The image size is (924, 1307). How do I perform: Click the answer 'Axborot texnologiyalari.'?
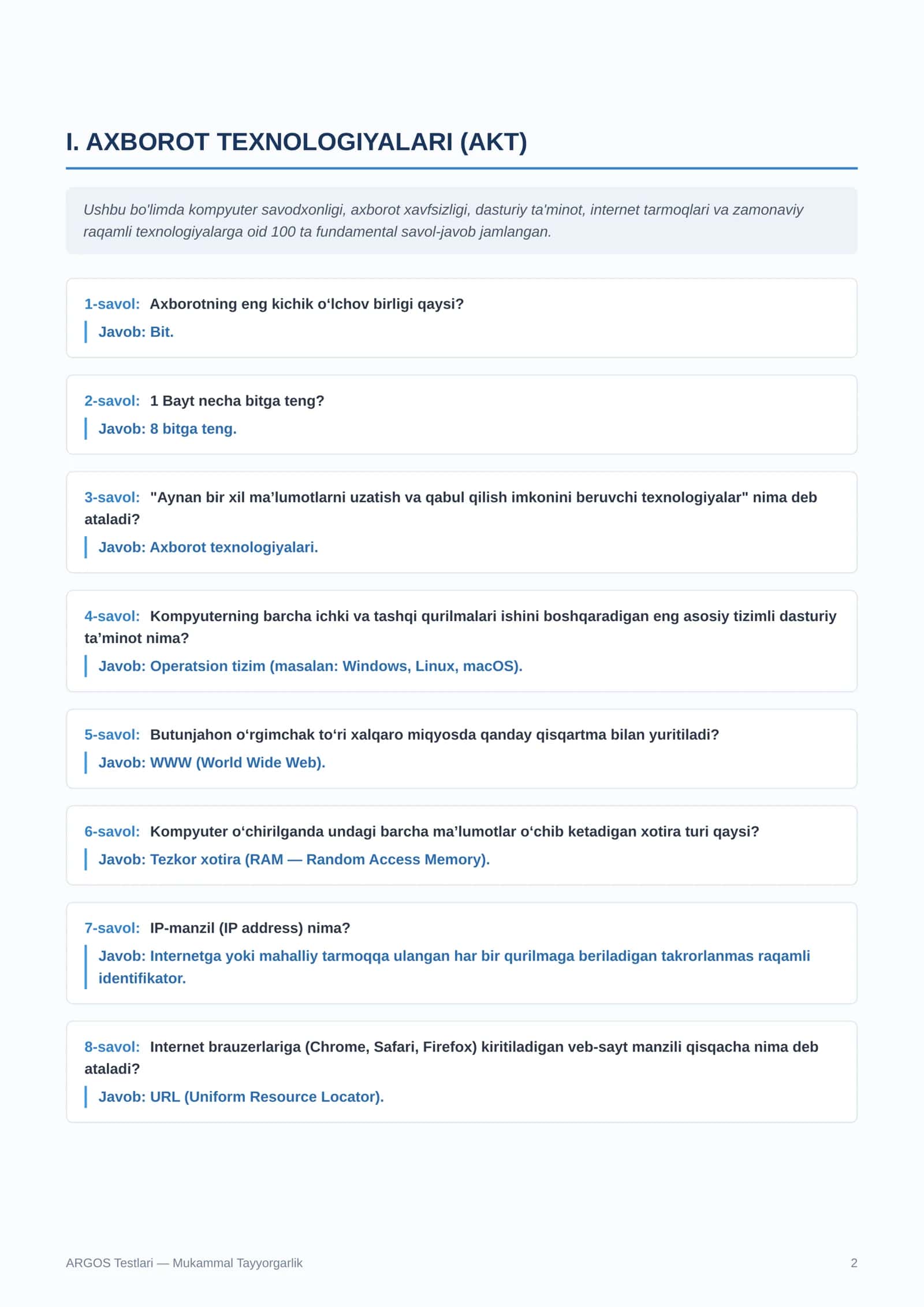[x=234, y=548]
